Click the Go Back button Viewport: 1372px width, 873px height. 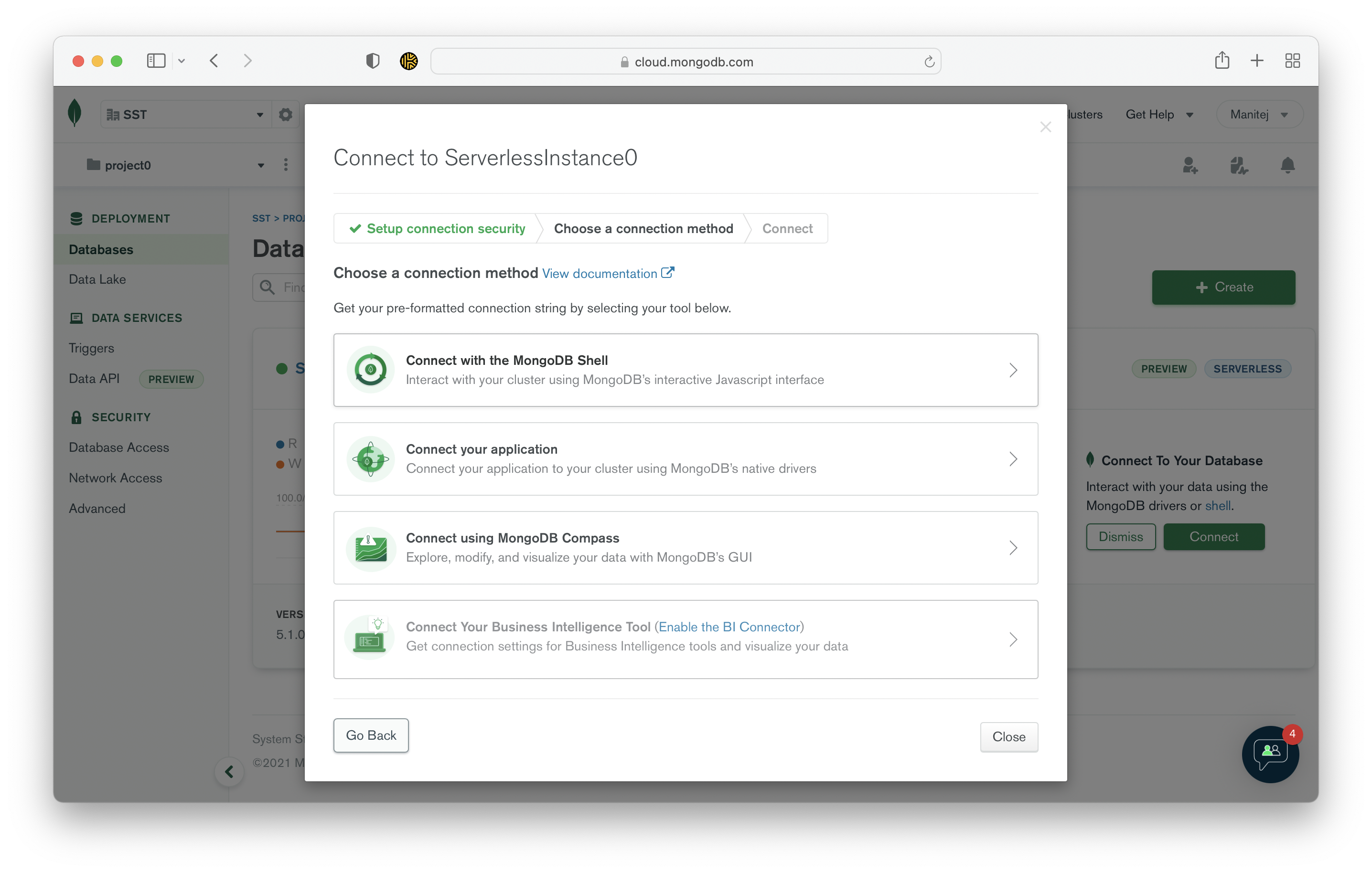(370, 735)
